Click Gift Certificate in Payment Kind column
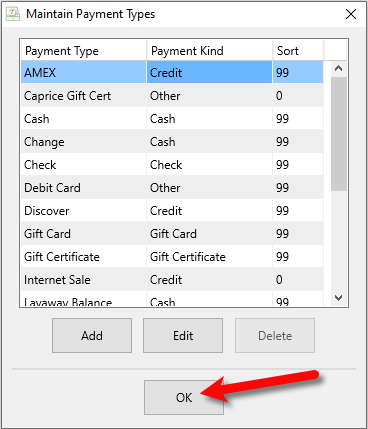This screenshot has height=429, width=368. coord(210,257)
